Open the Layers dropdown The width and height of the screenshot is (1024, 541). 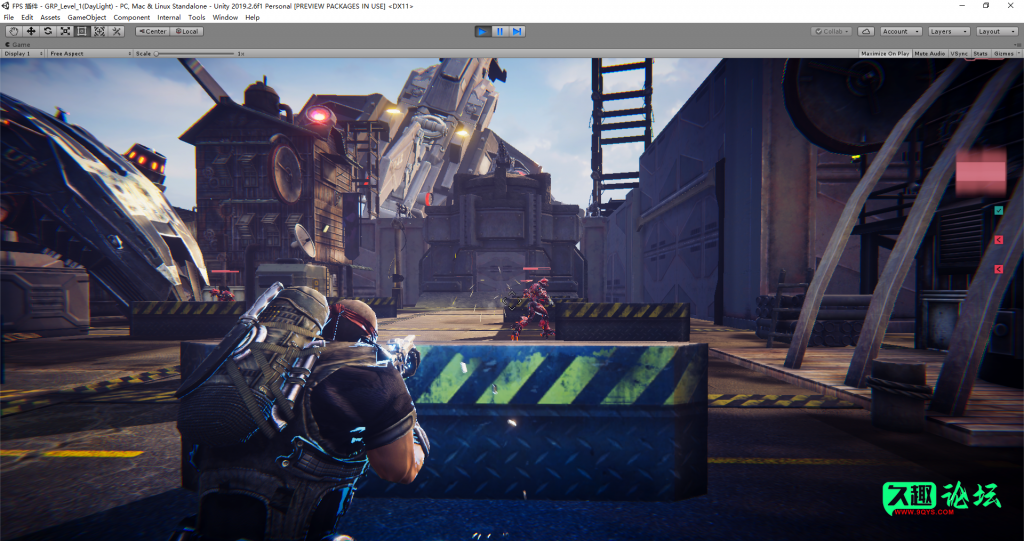(x=947, y=31)
